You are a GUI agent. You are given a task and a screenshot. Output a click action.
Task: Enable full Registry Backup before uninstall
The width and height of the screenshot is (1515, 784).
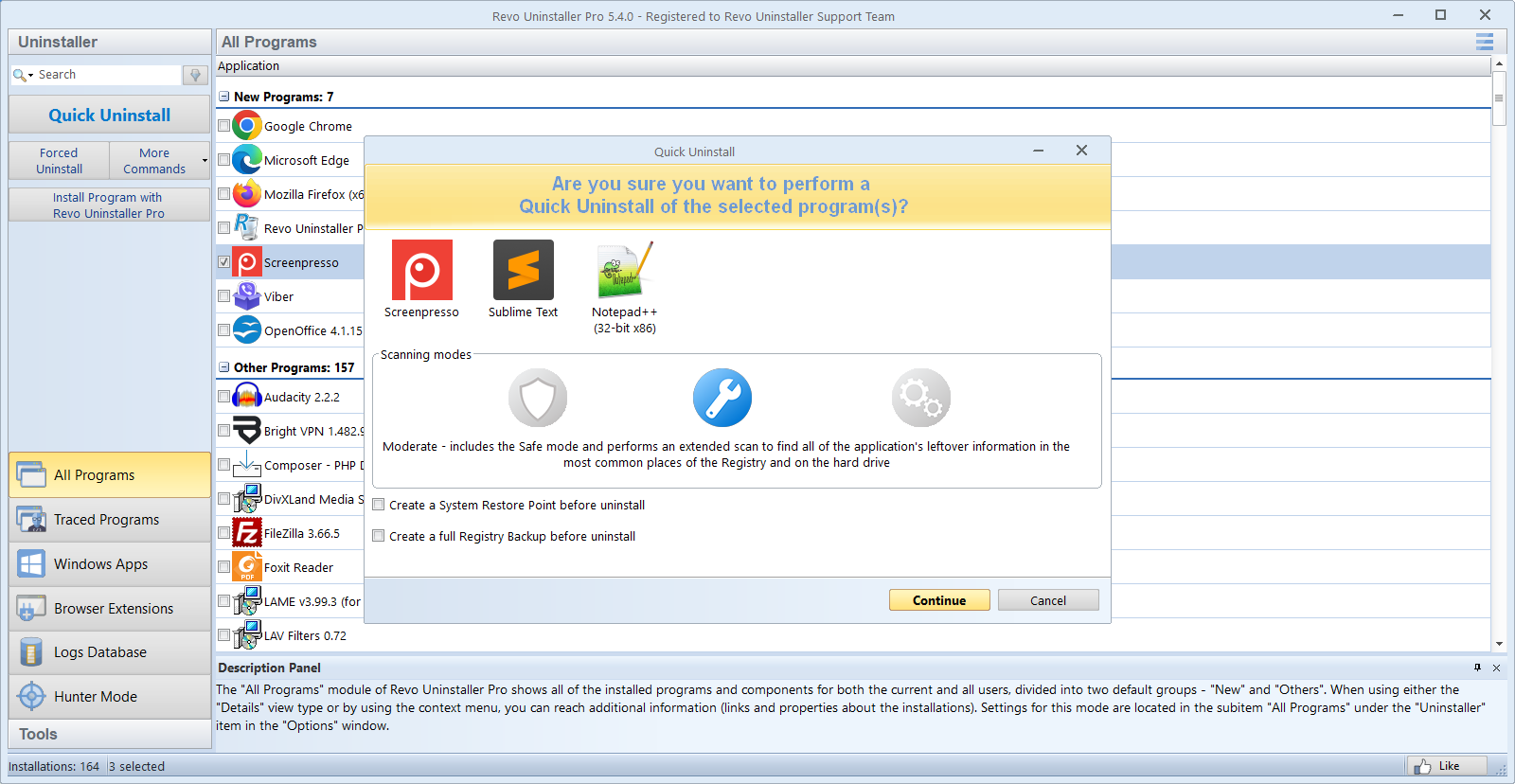[379, 536]
